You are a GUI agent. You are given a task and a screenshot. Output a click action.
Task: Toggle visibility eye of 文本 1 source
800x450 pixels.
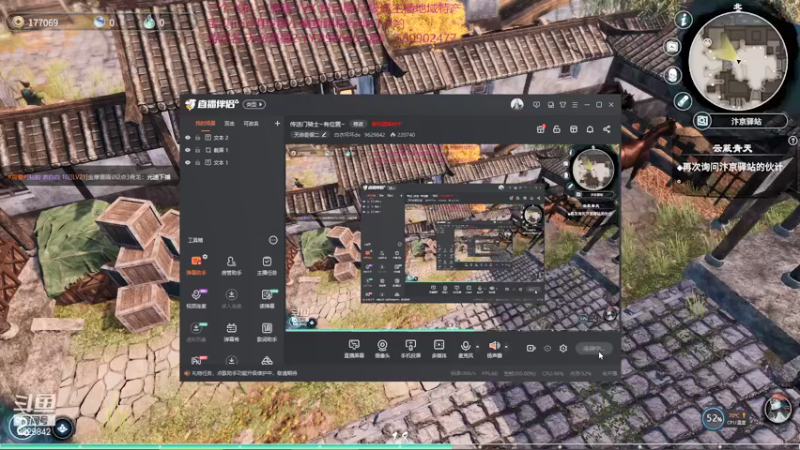[188, 162]
